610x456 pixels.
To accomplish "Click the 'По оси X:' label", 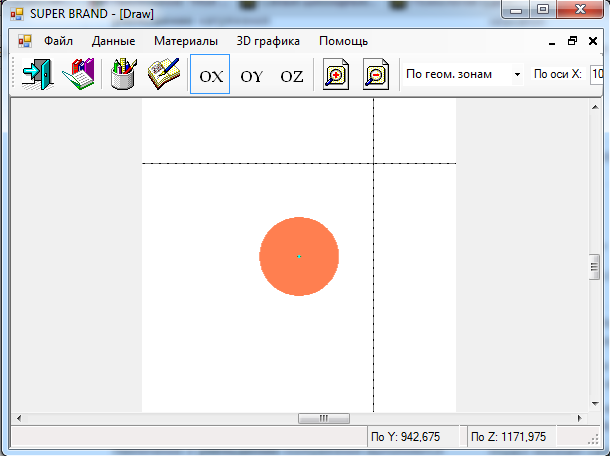I will pyautogui.click(x=557, y=74).
